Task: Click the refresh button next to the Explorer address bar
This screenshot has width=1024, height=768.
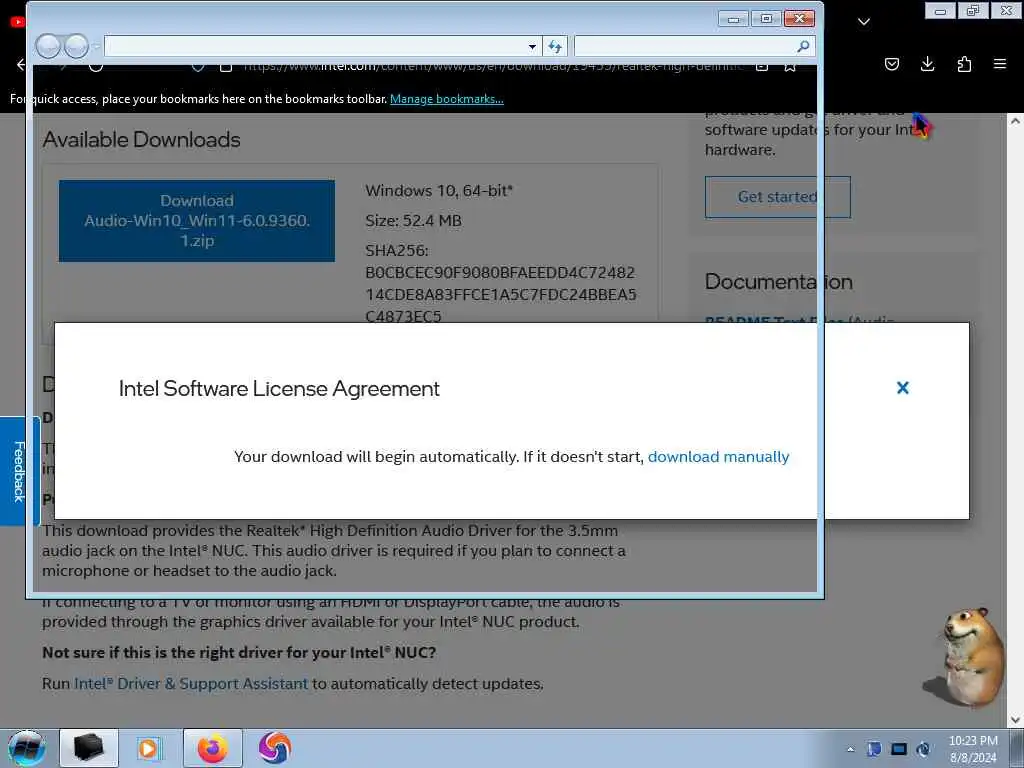Action: point(555,46)
